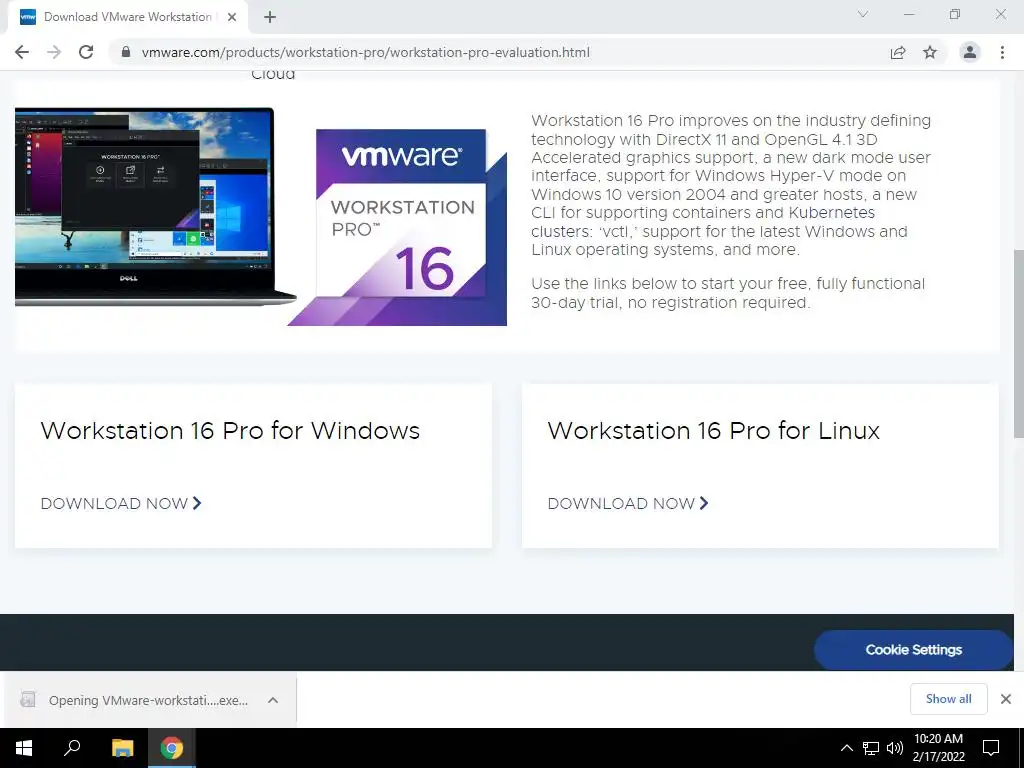
Task: Select the Download VMware Workstation tab
Action: [128, 17]
